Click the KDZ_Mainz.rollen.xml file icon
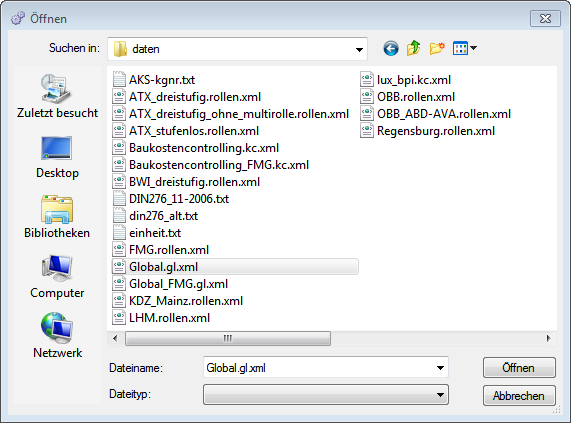Image resolution: width=571 pixels, height=423 pixels. 119,300
